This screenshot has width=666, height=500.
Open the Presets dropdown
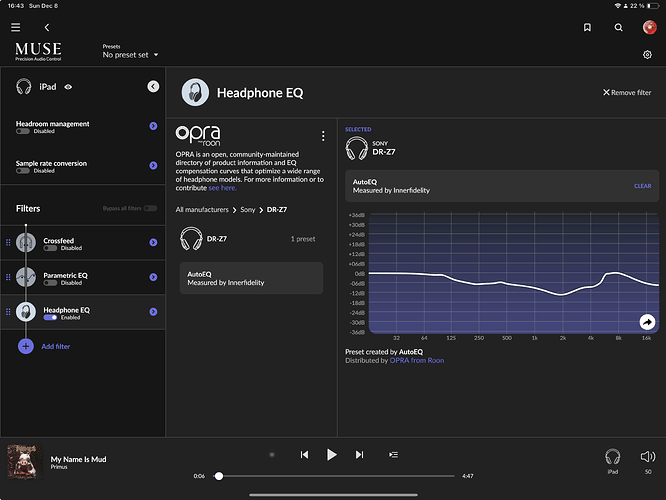point(130,52)
